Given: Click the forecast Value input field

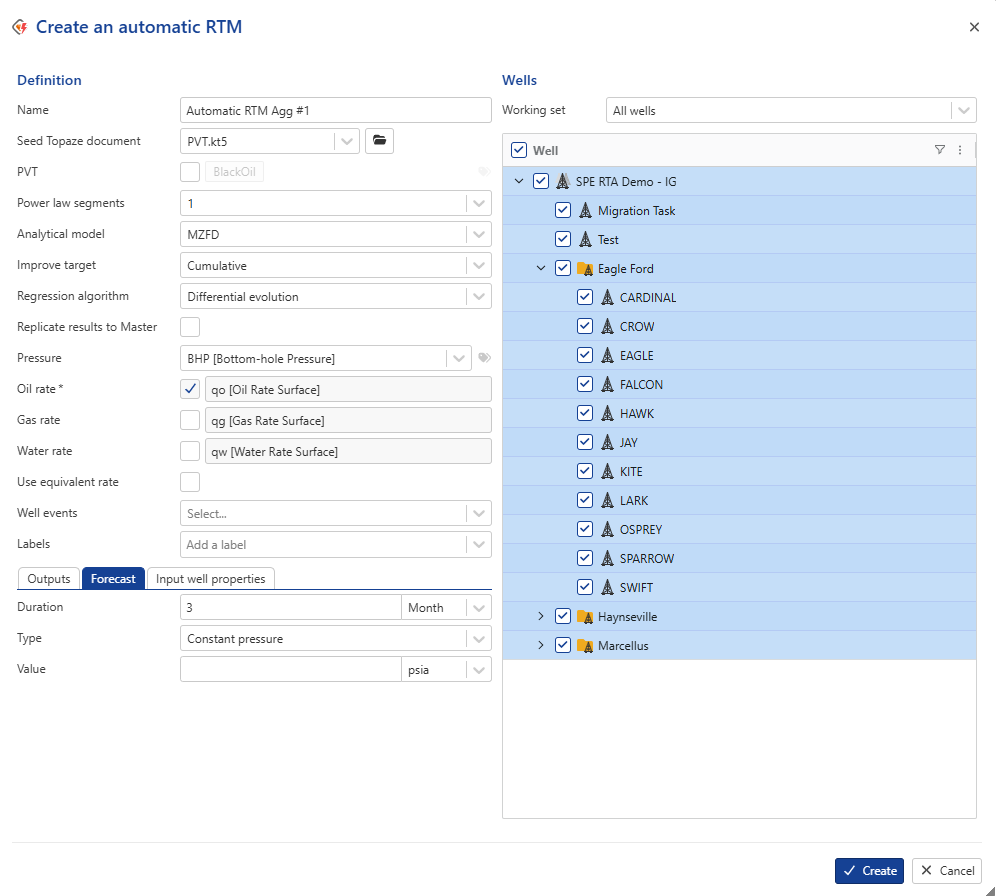Looking at the screenshot, I should tap(291, 669).
